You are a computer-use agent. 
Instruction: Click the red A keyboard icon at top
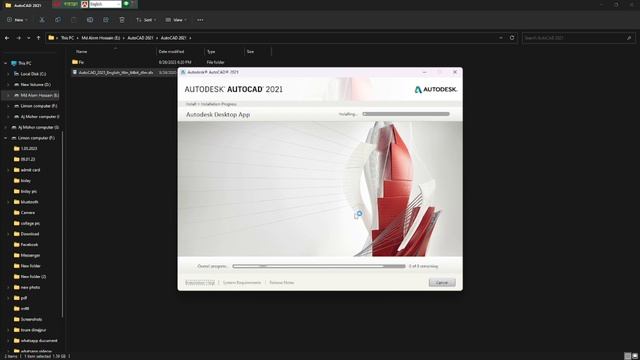(84, 4)
